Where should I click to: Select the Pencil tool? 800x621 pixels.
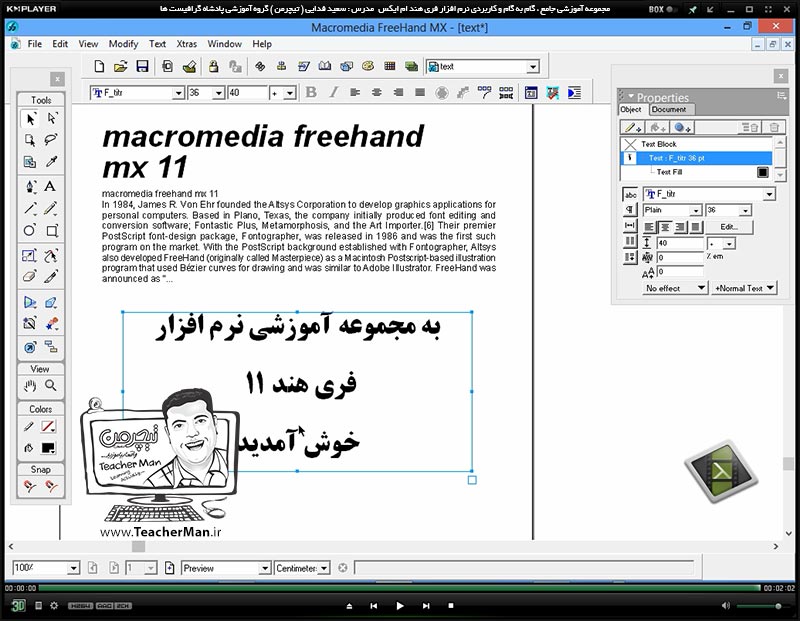[51, 209]
